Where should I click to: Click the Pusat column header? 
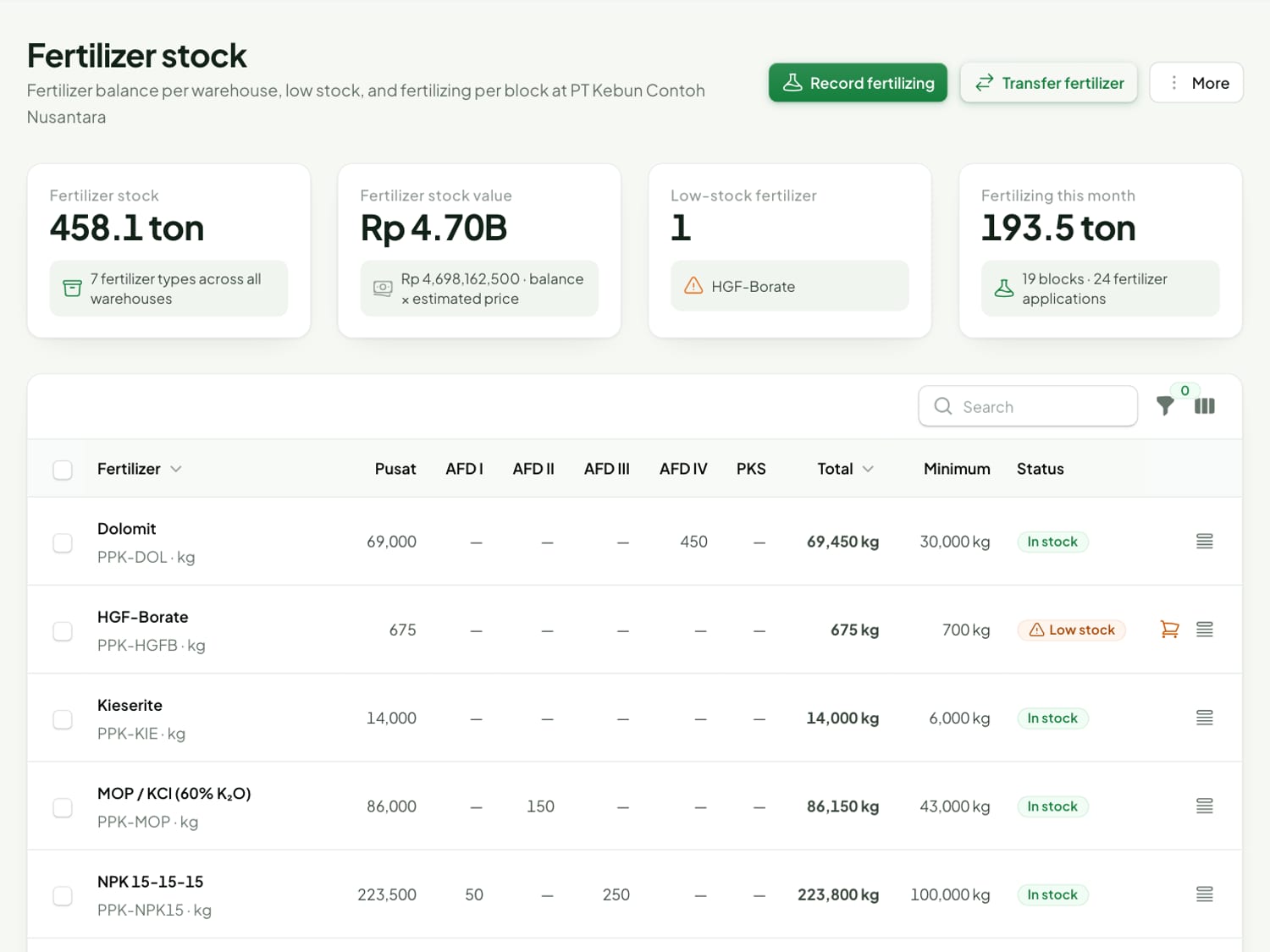pyautogui.click(x=395, y=469)
